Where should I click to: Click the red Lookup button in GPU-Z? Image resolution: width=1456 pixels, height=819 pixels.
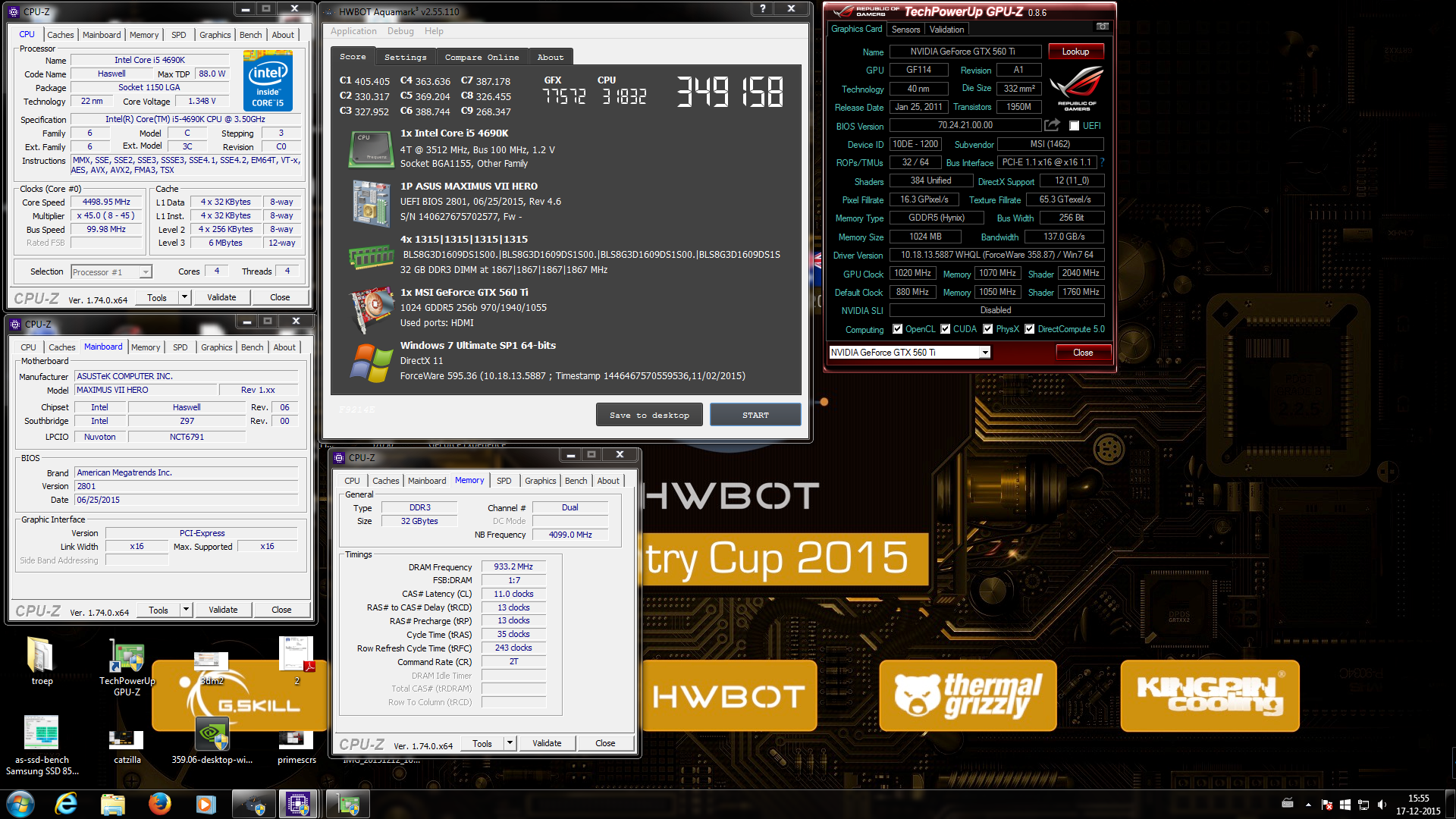click(x=1075, y=52)
